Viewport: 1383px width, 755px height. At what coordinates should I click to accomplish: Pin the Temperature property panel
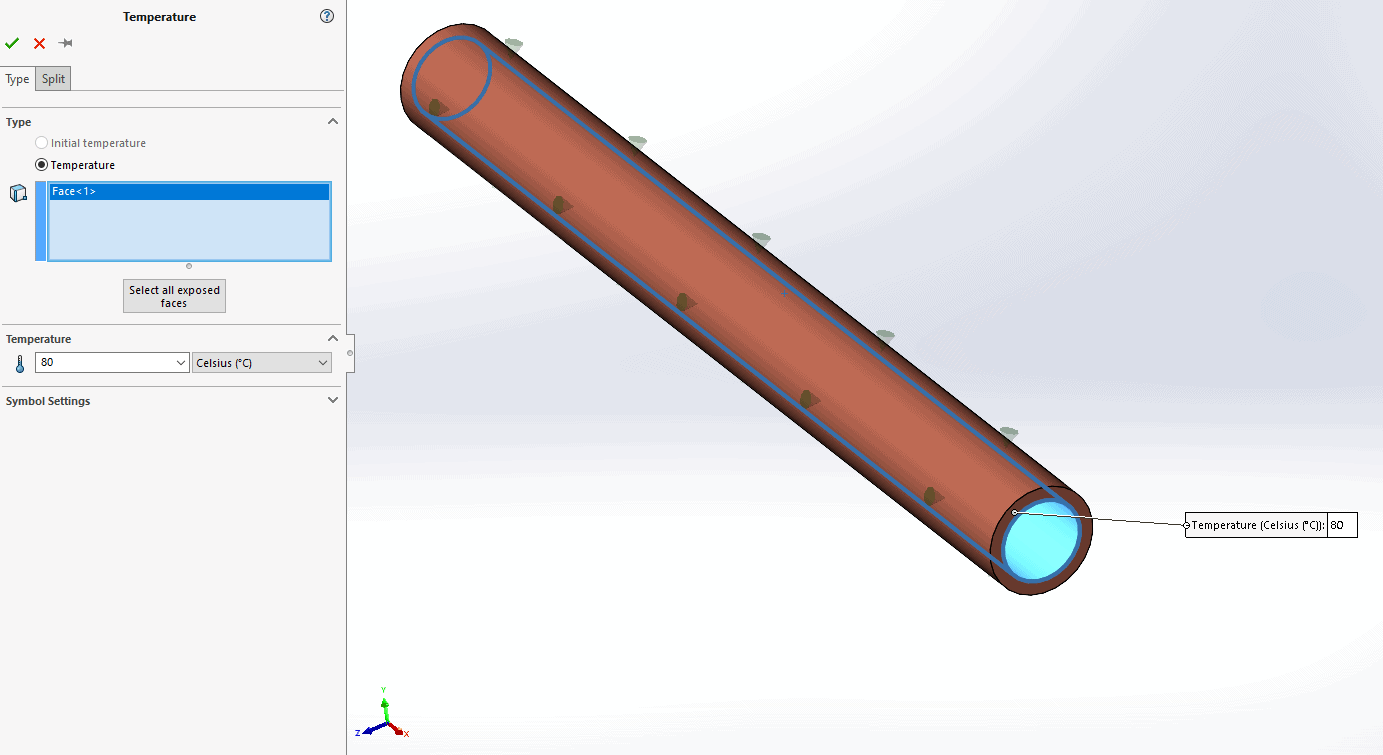click(66, 43)
